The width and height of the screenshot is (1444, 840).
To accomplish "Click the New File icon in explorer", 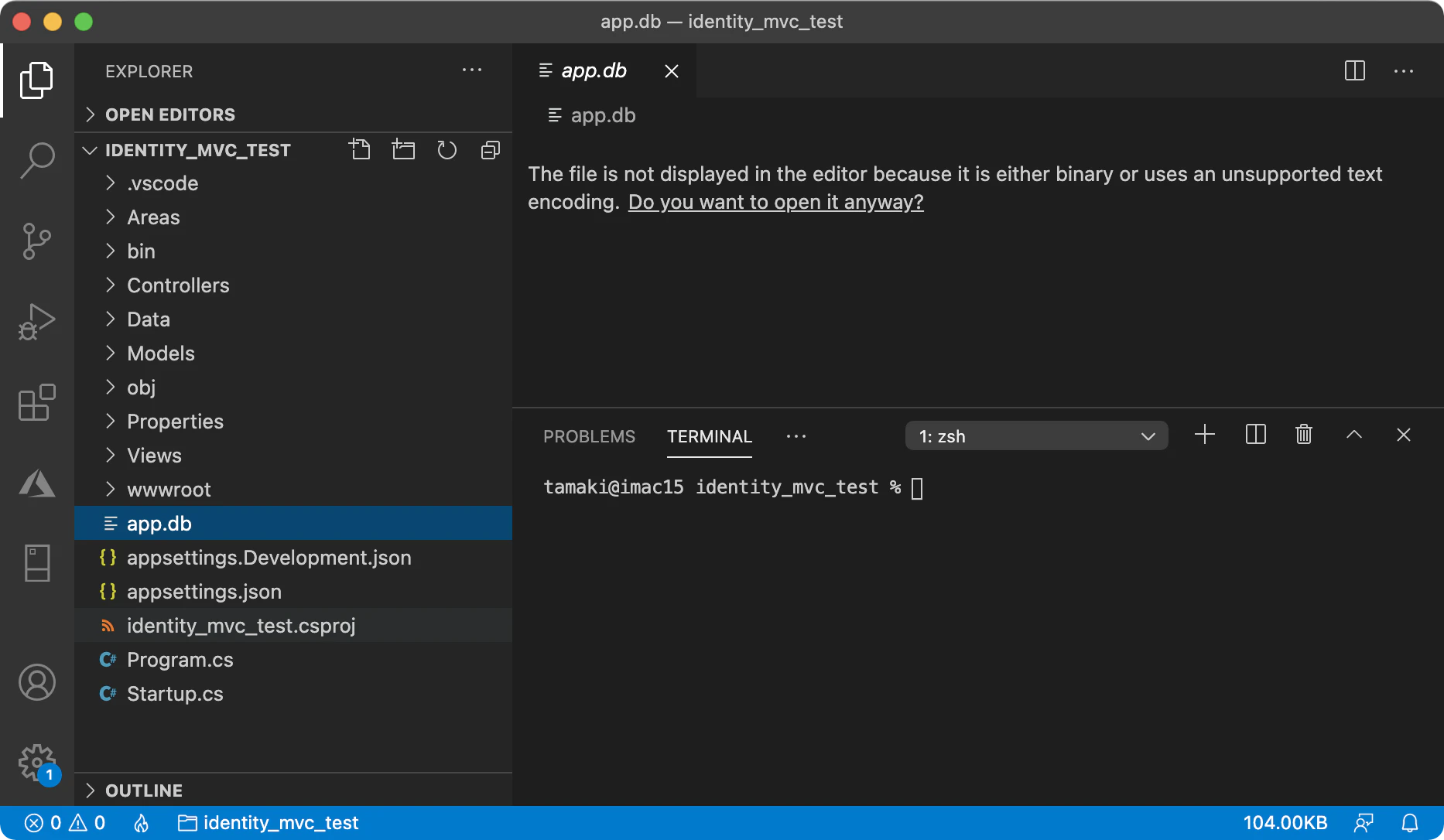I will pyautogui.click(x=360, y=149).
